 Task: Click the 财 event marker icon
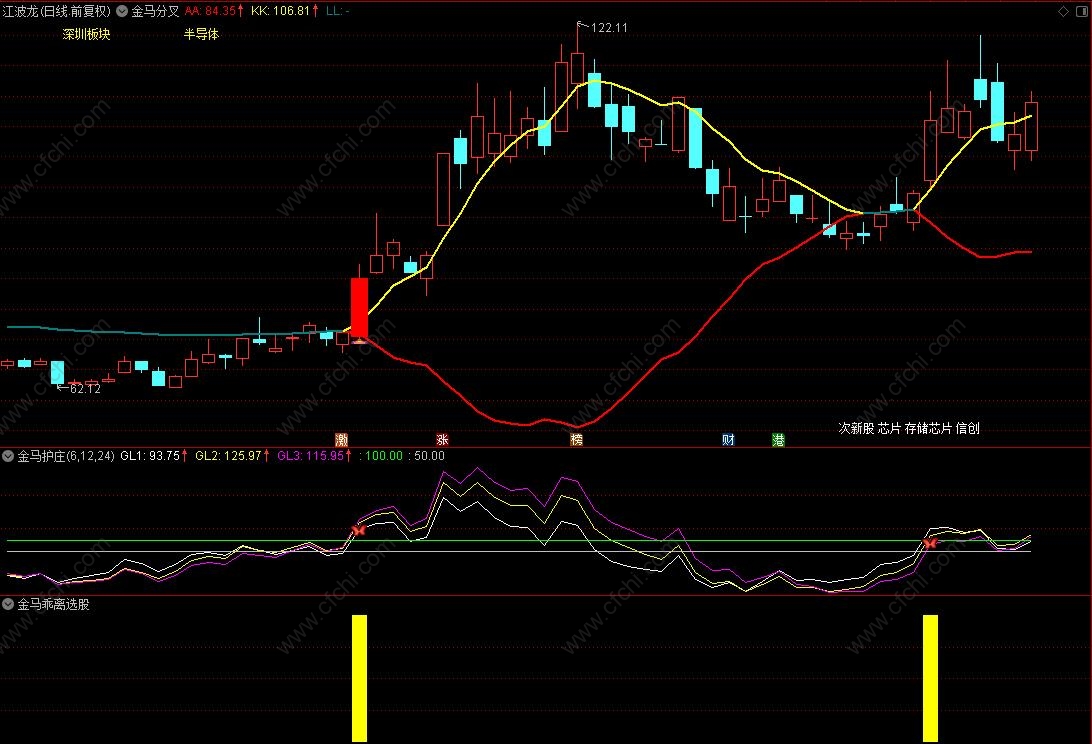tap(728, 440)
